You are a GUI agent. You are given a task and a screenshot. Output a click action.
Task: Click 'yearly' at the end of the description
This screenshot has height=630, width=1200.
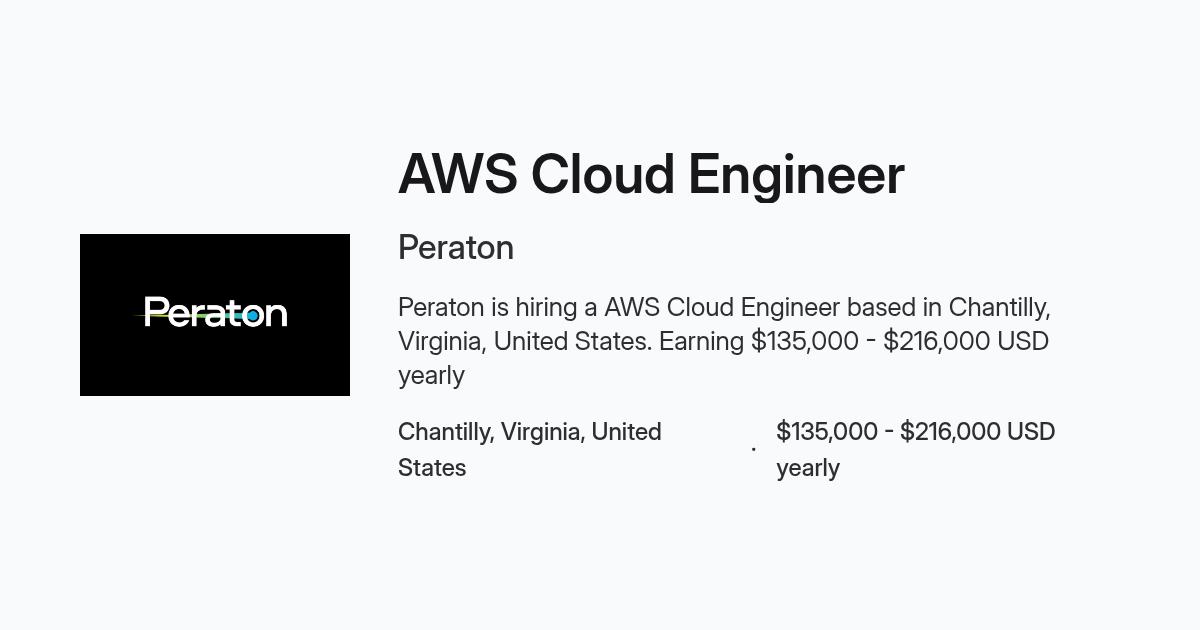tap(431, 376)
